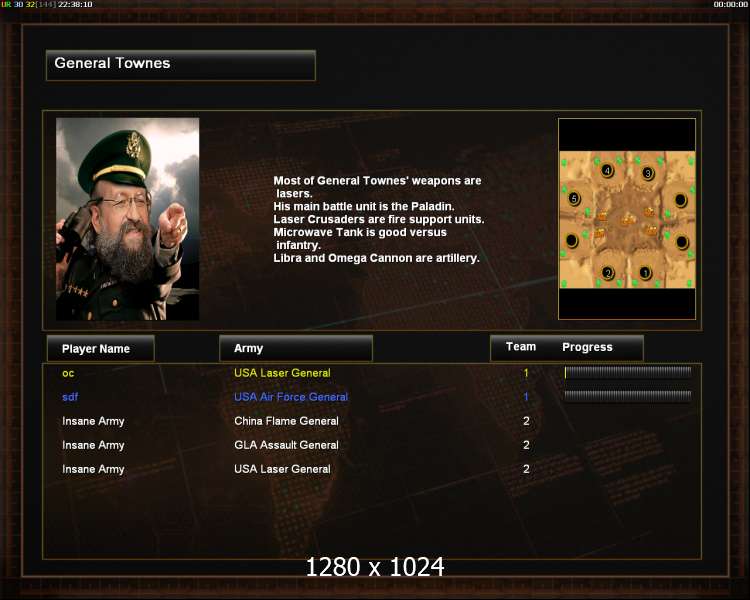The width and height of the screenshot is (750, 600).
Task: Click USA Air Force General entry
Action: point(291,397)
